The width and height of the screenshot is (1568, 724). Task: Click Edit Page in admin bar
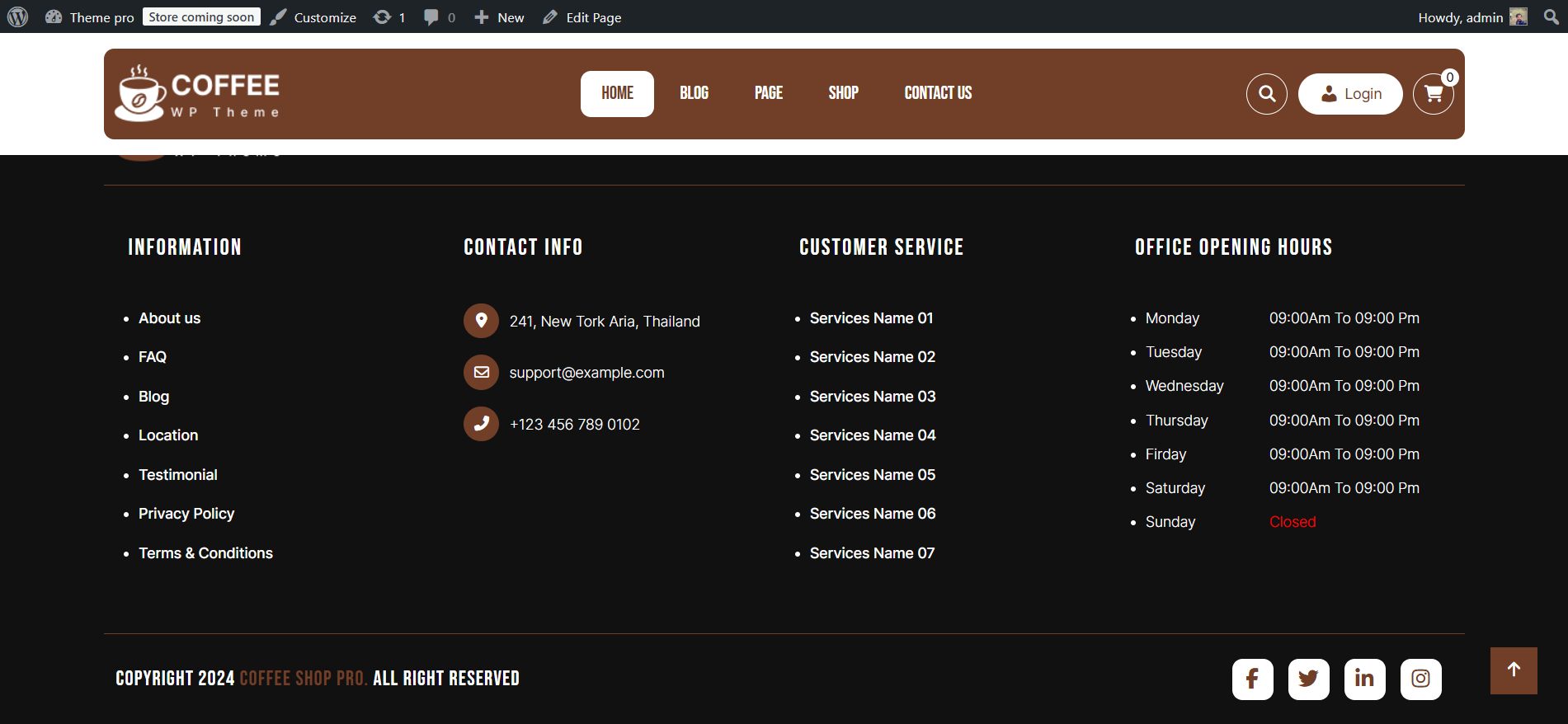click(582, 17)
